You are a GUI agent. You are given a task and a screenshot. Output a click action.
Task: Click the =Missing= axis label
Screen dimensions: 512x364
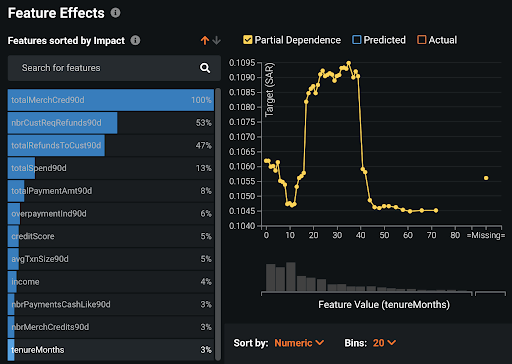click(x=486, y=235)
